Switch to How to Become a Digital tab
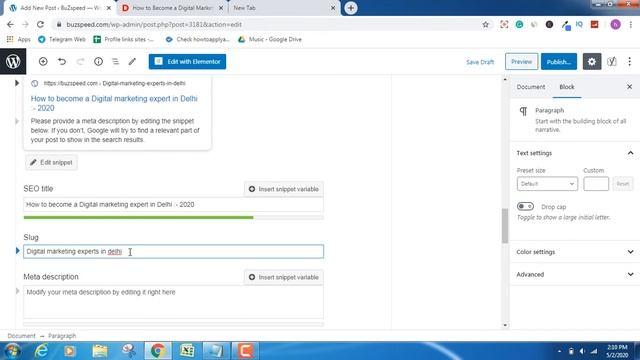Image resolution: width=640 pixels, height=360 pixels. (x=172, y=8)
